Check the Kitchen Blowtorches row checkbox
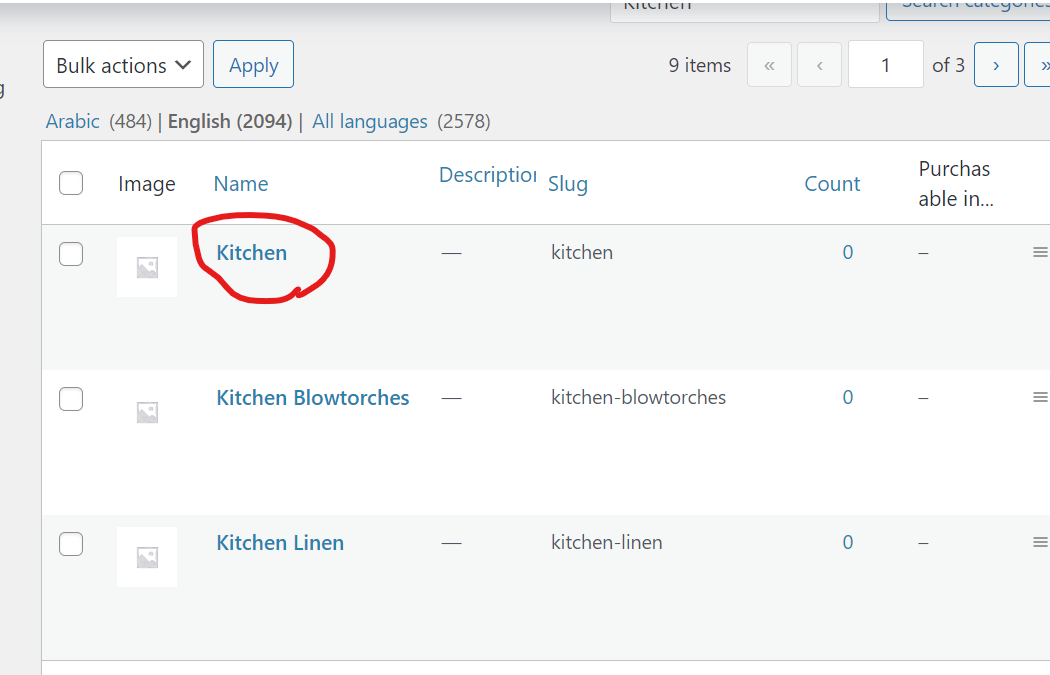This screenshot has width=1050, height=675. click(71, 398)
